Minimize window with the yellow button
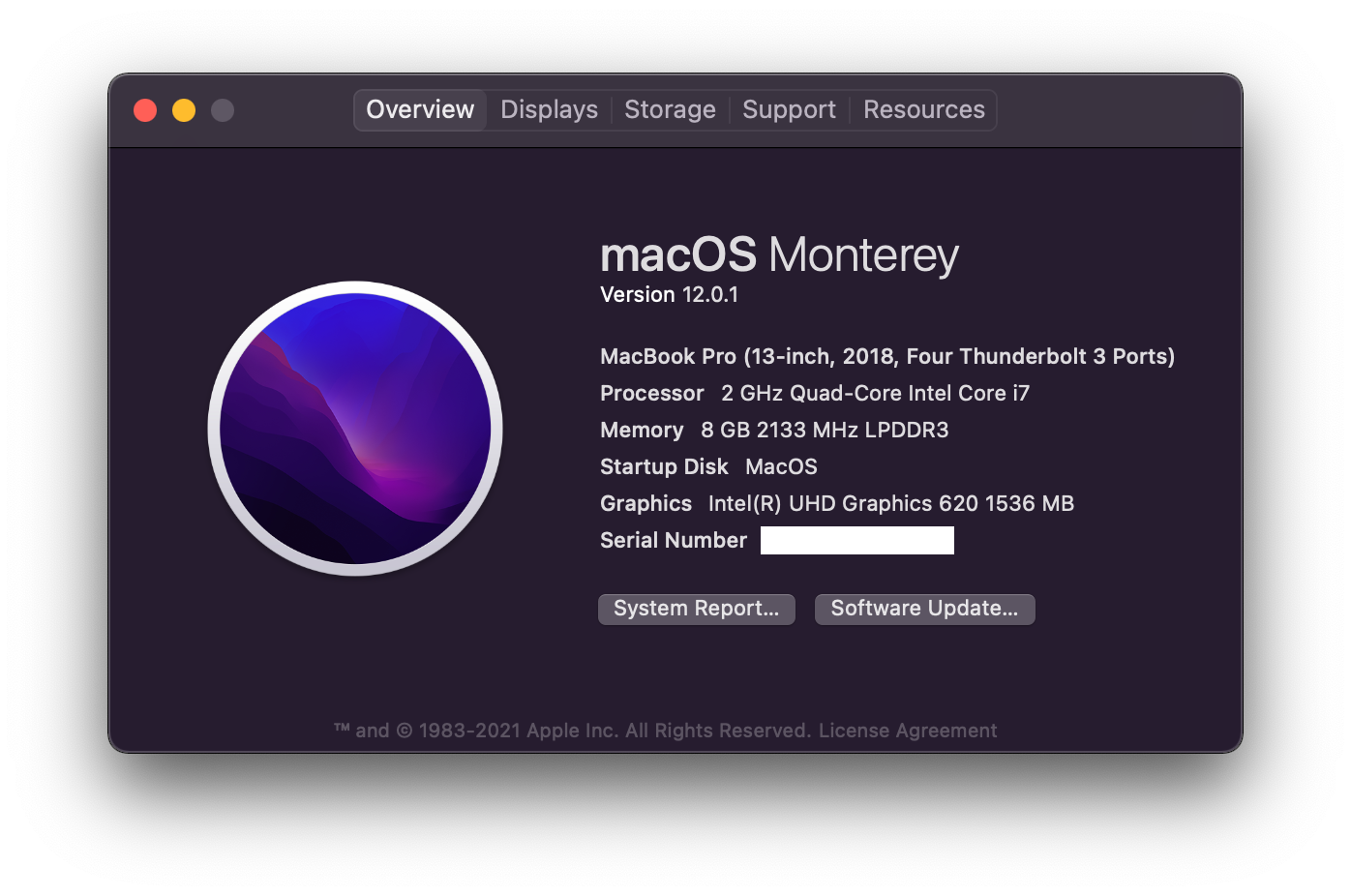The image size is (1351, 896). [184, 110]
